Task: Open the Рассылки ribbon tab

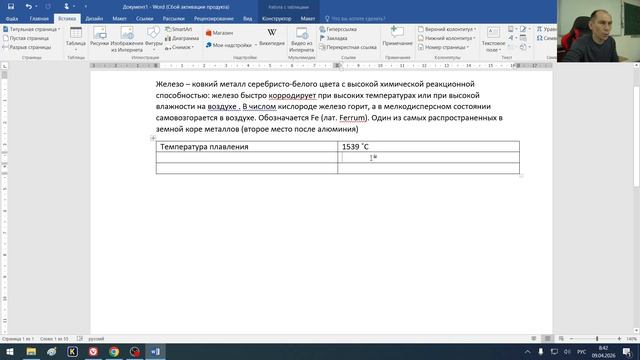Action: tap(173, 19)
